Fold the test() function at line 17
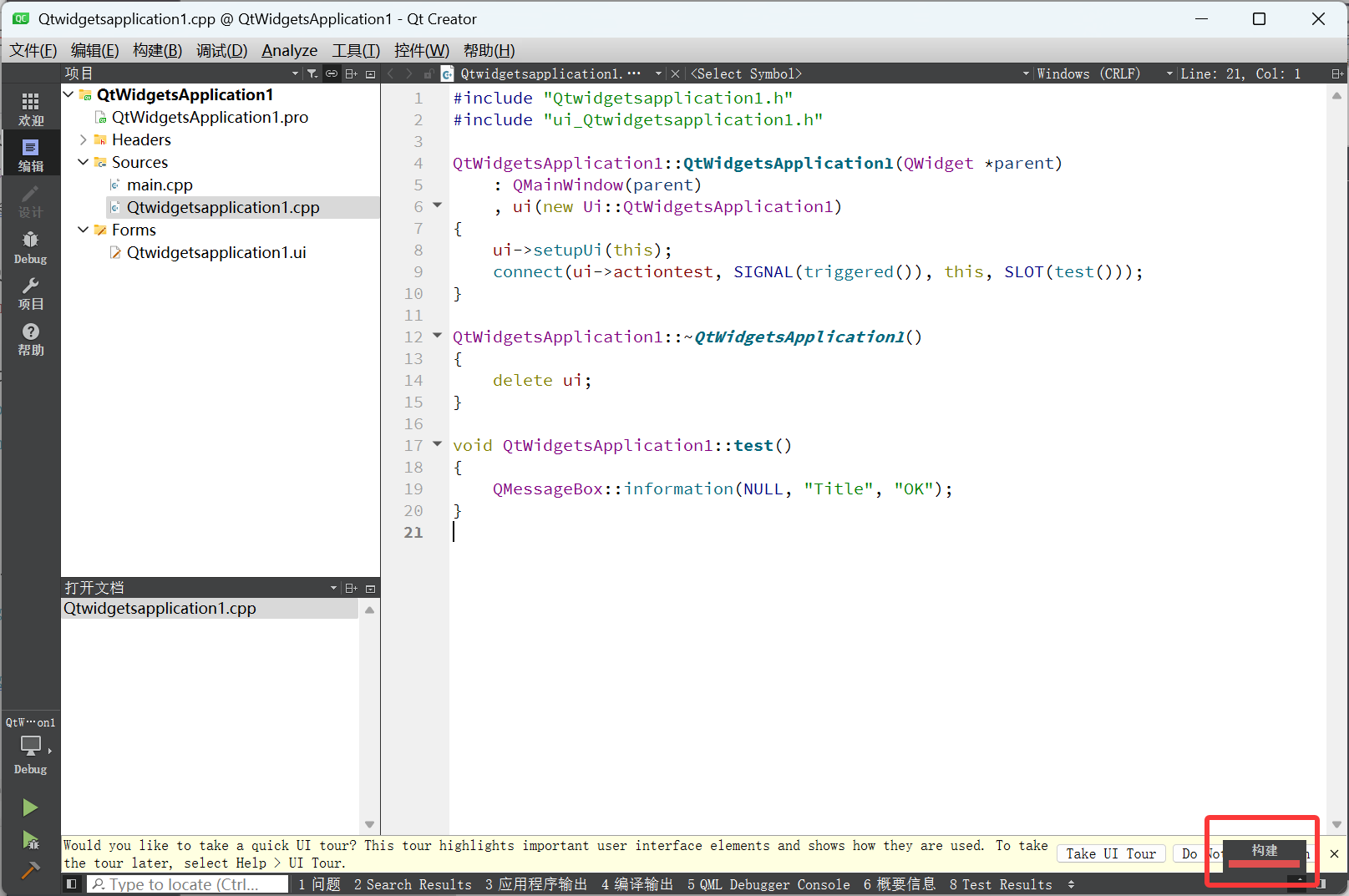The image size is (1349, 896). coord(437,444)
